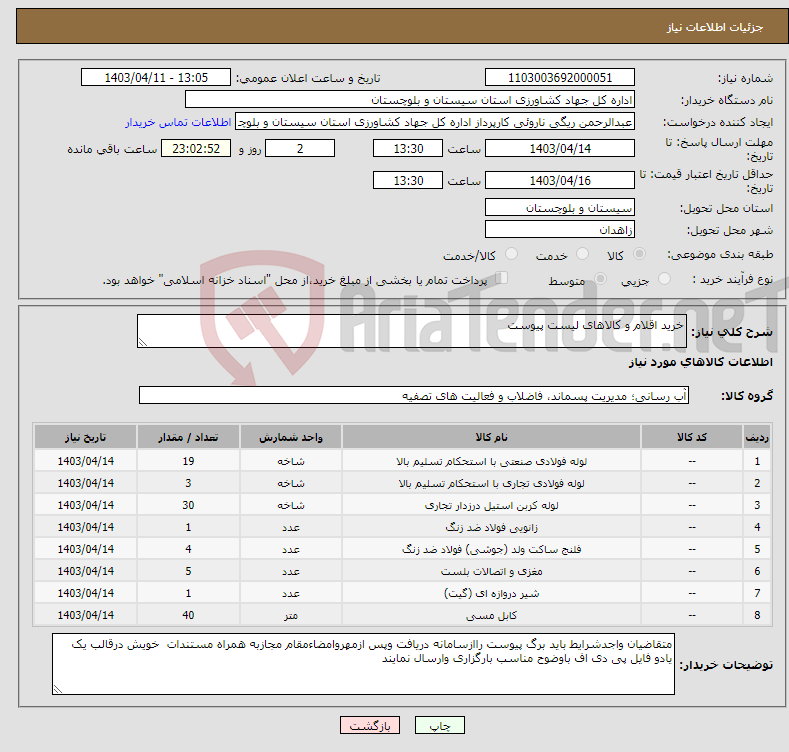Click item لوله کربن استیل درزدار تجاری
The height and width of the screenshot is (752, 789).
click(x=492, y=505)
